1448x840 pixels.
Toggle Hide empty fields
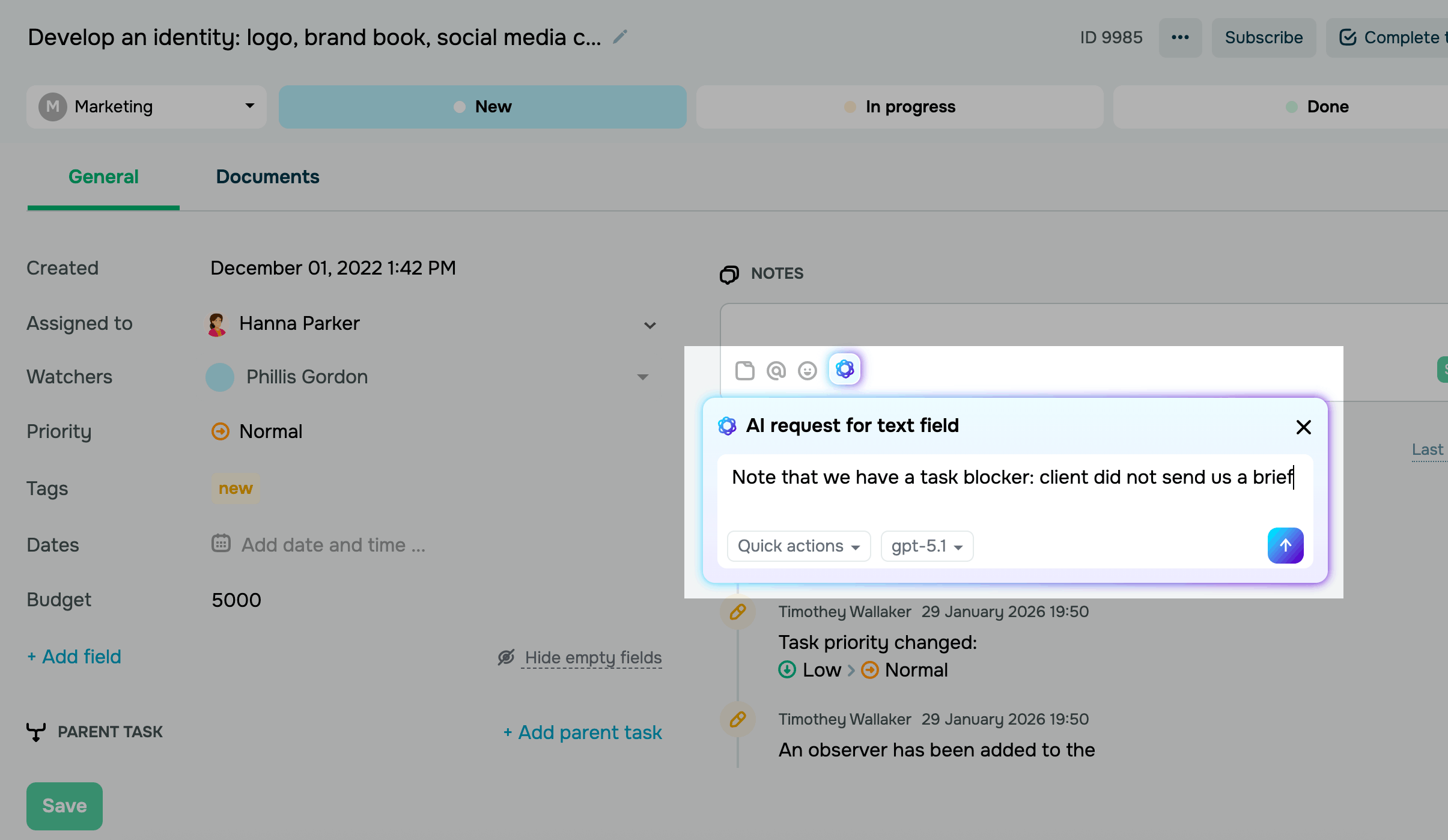pyautogui.click(x=592, y=657)
